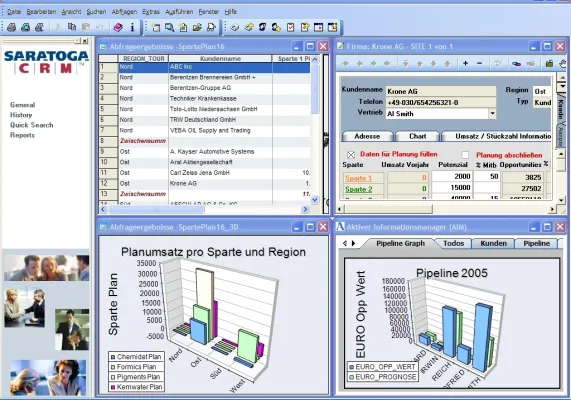Open the Sparte 2 link
571x400 pixels.
pyautogui.click(x=359, y=189)
